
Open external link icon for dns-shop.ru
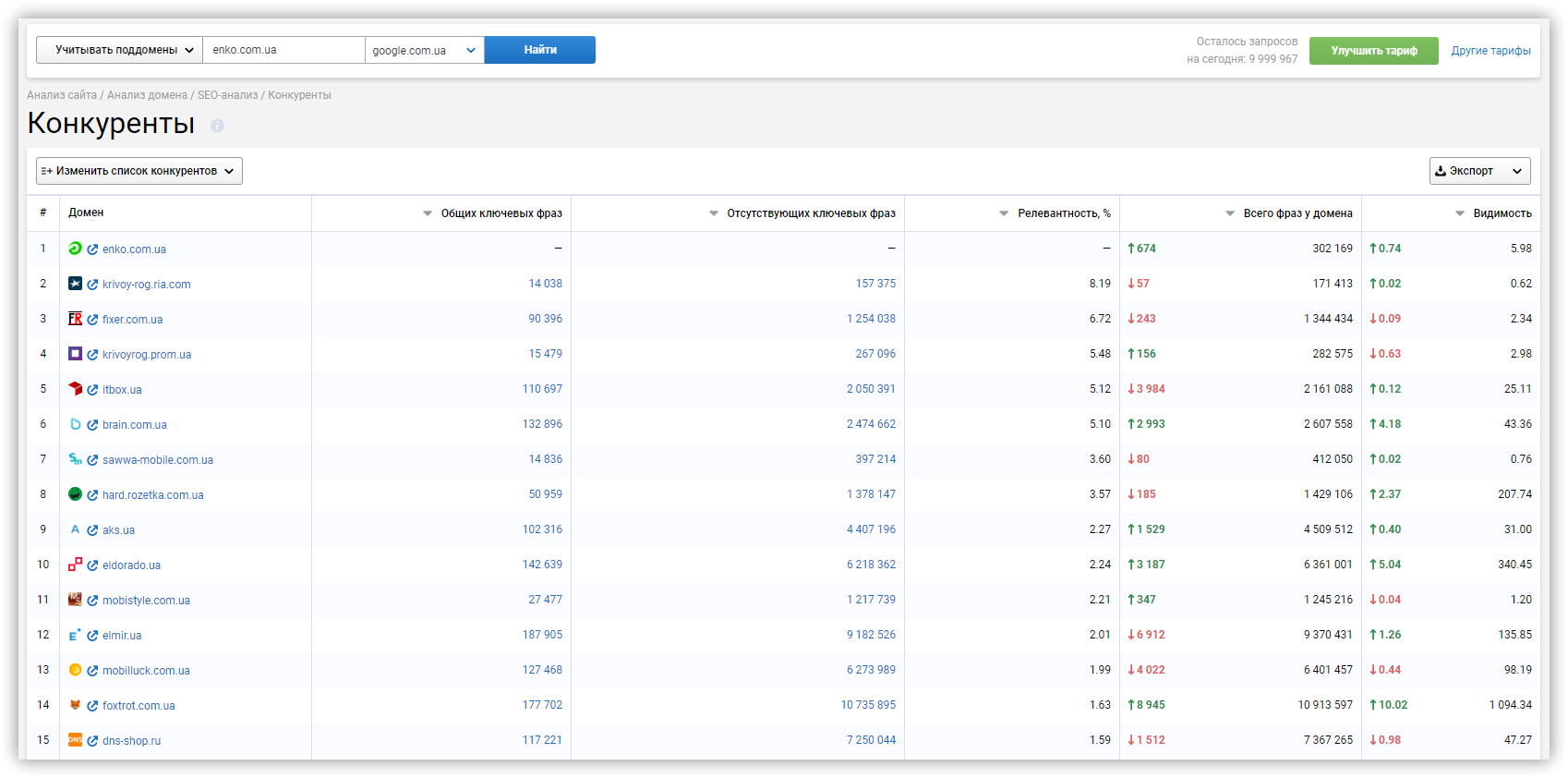92,741
